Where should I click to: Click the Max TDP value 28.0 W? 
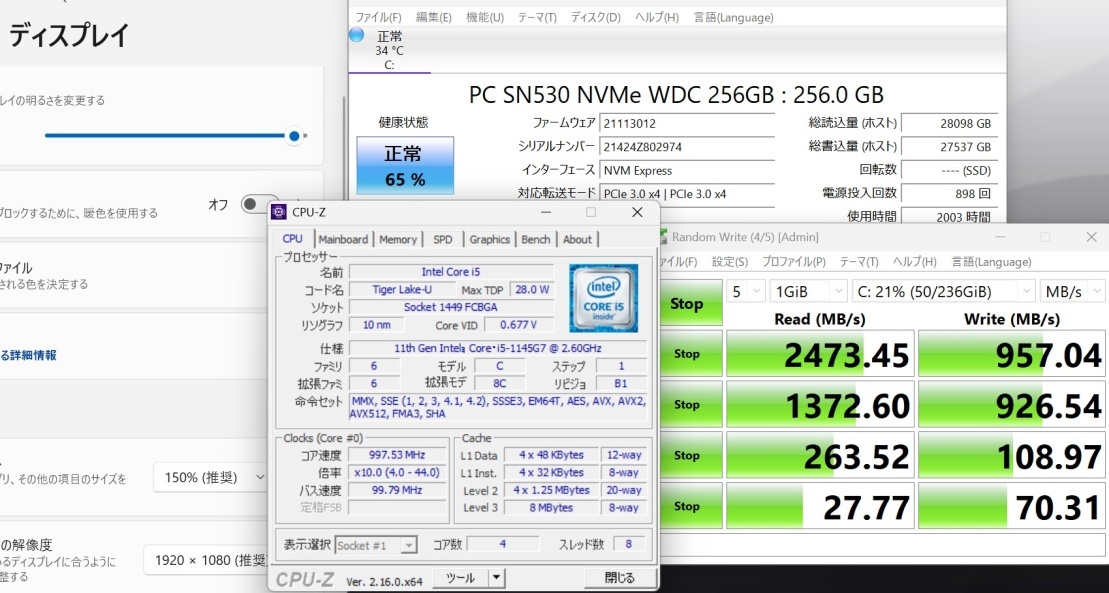point(531,289)
